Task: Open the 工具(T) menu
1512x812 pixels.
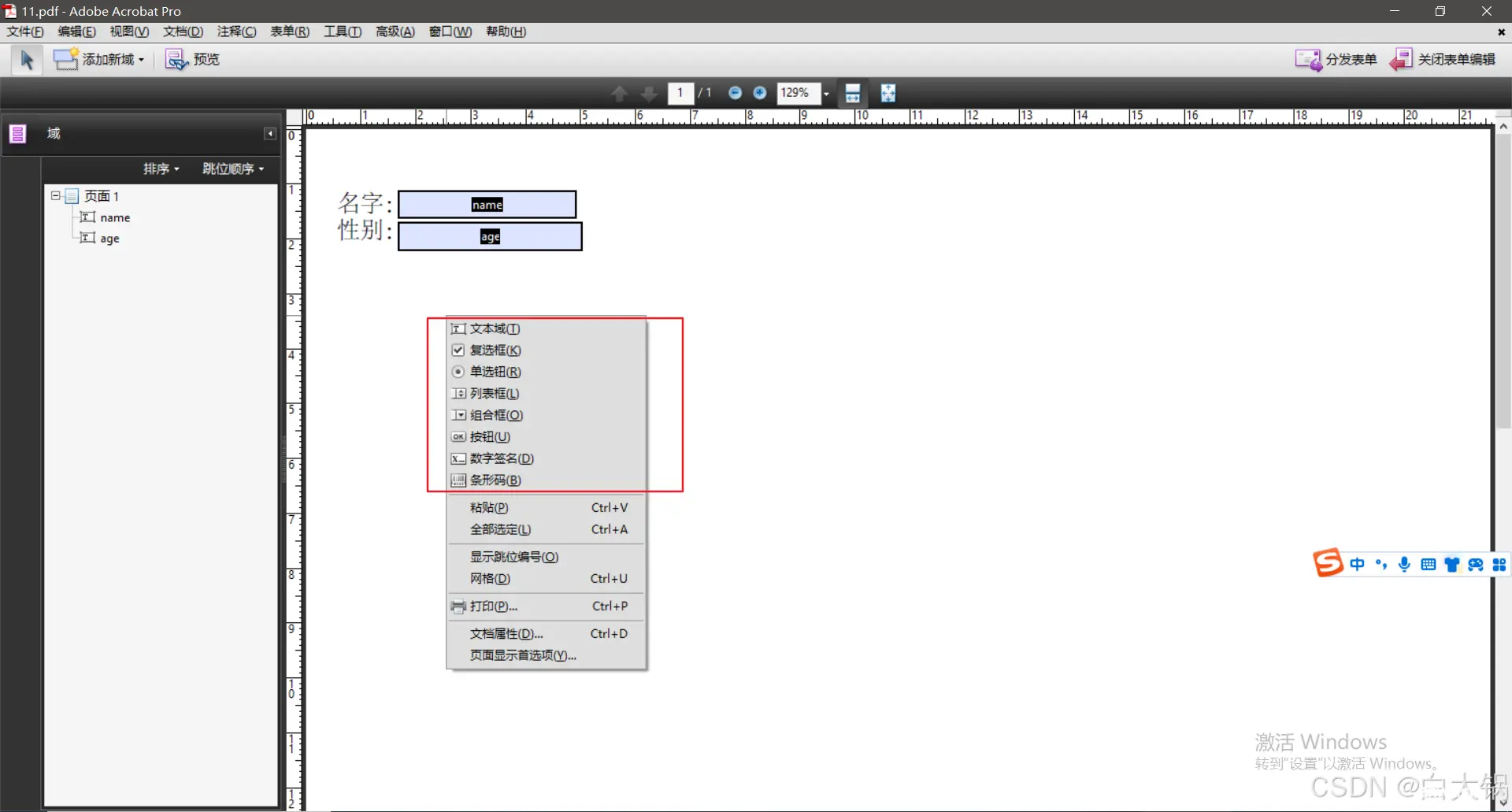Action: click(x=343, y=32)
